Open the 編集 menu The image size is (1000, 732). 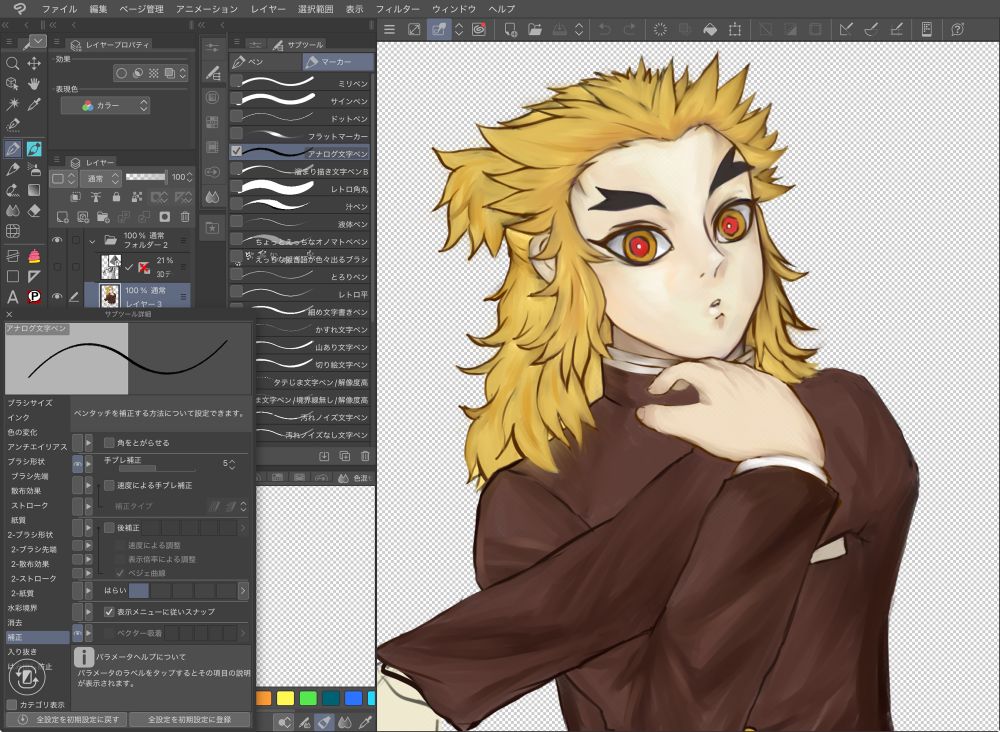pos(98,9)
